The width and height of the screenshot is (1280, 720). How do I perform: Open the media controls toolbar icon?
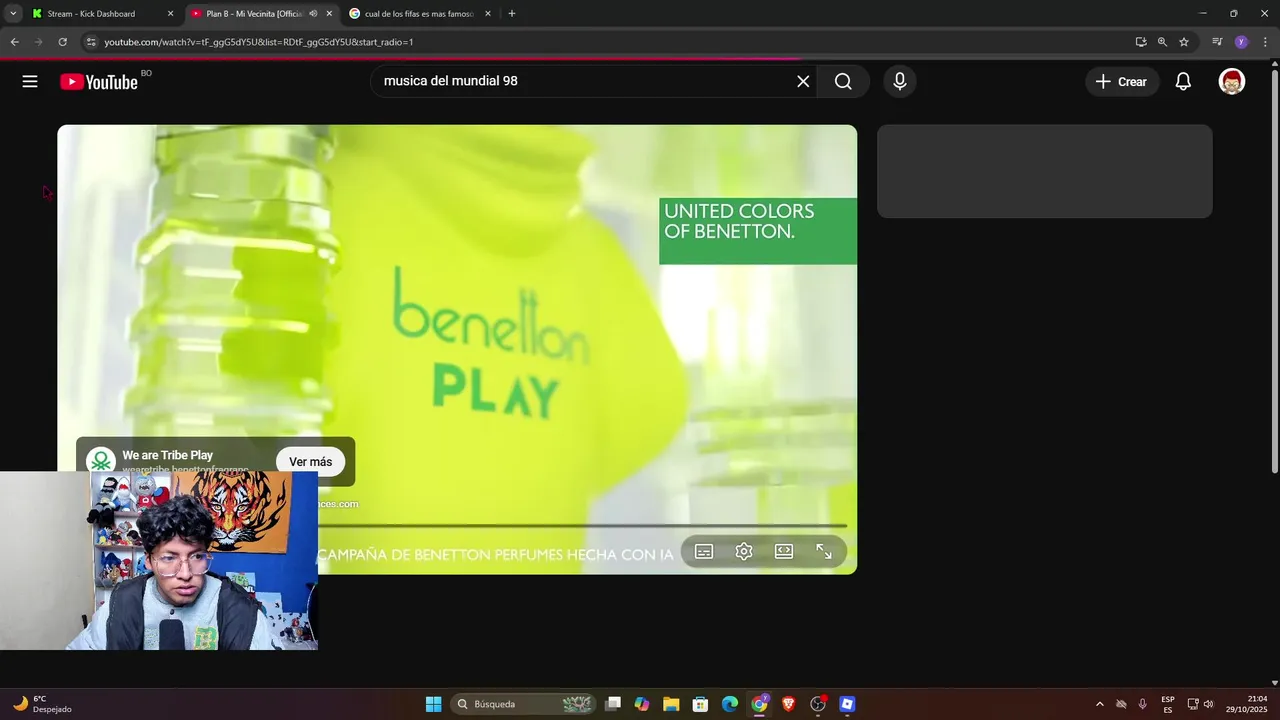[1217, 42]
